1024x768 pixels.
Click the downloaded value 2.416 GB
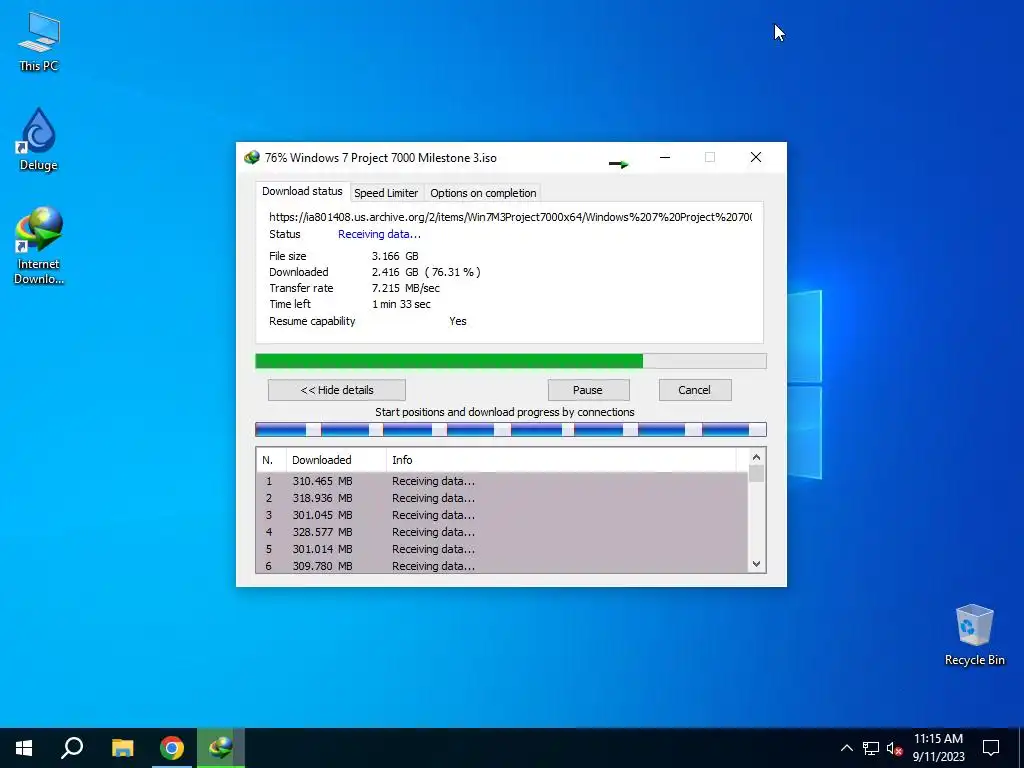point(395,272)
